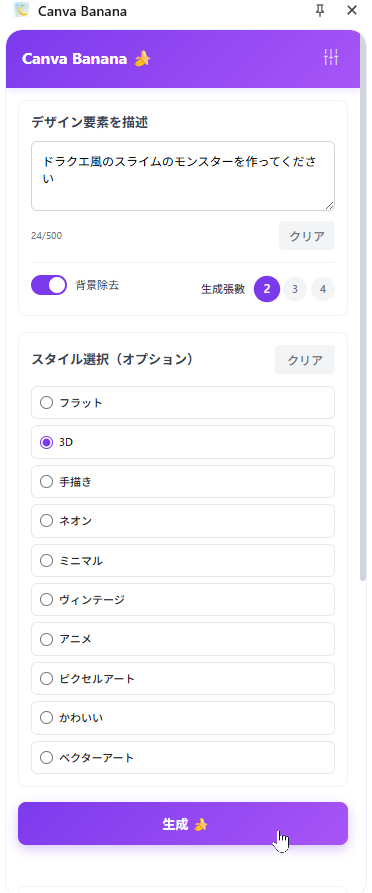Click the Canva Banana app icon in title bar
Image resolution: width=372 pixels, height=893 pixels.
coord(21,10)
